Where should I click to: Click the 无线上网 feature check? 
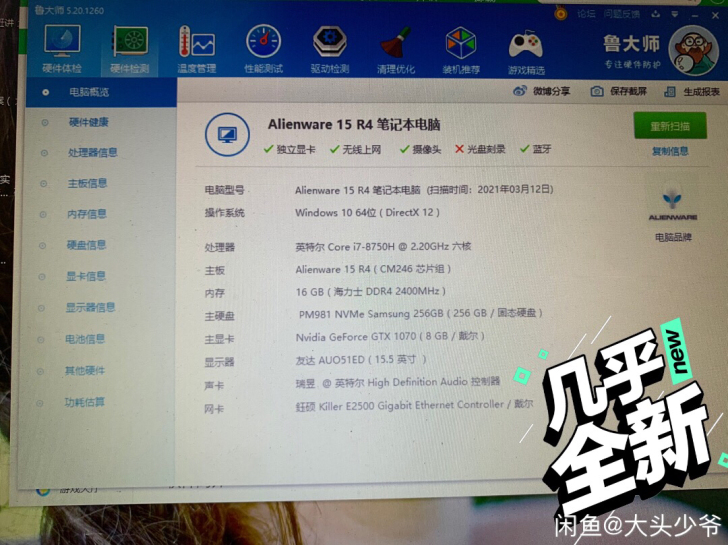coord(356,149)
